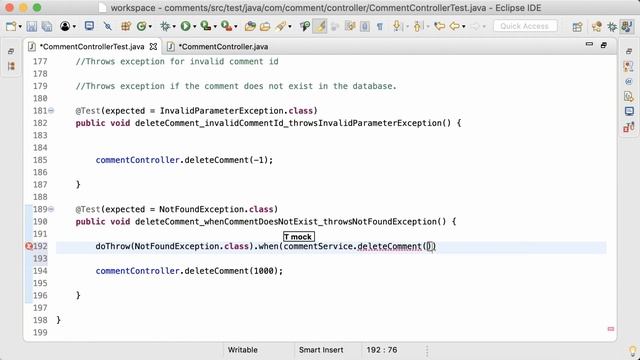Click the green New Java Class icon
Image resolution: width=640 pixels, height=360 pixels.
(x=141, y=27)
